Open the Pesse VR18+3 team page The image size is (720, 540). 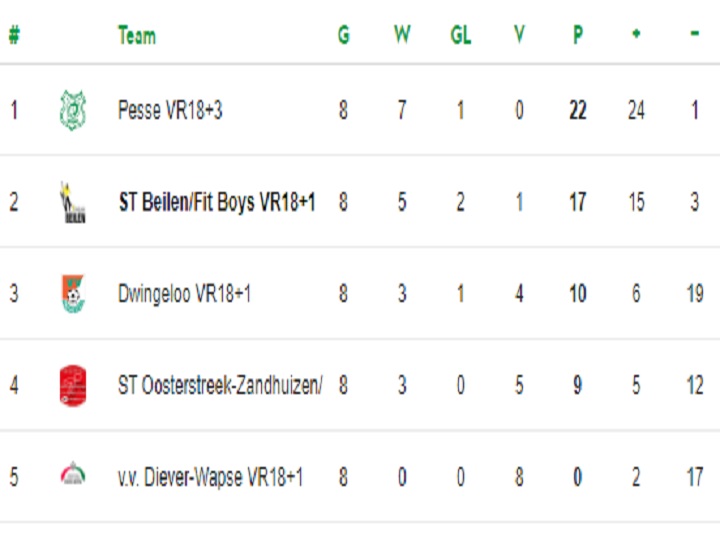(170, 110)
